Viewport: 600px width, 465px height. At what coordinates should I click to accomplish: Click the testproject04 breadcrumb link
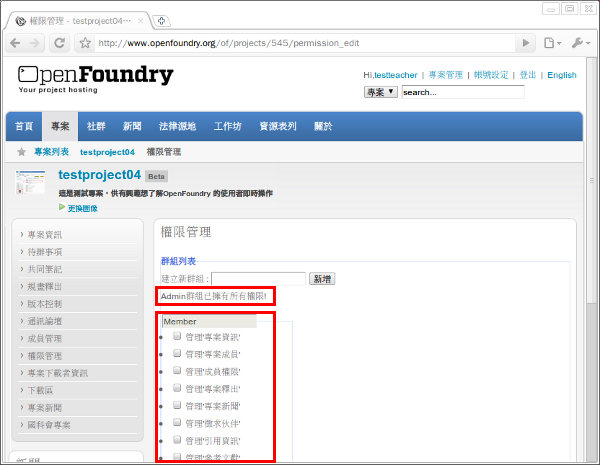click(107, 152)
